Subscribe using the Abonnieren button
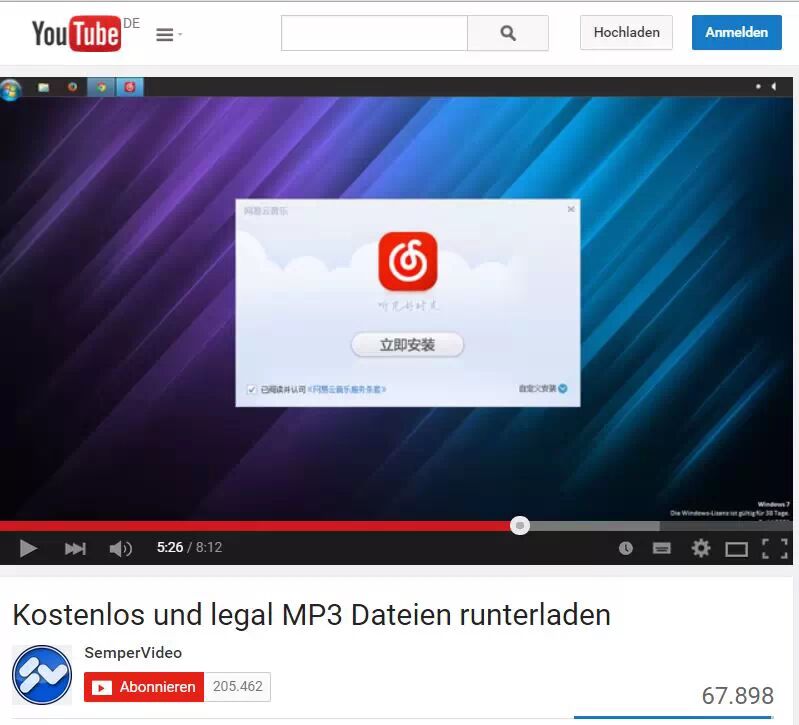Viewport: 799px width, 725px height. coord(144,687)
